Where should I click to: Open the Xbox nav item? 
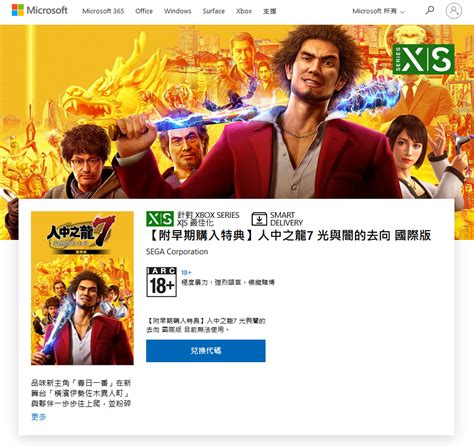coord(244,11)
